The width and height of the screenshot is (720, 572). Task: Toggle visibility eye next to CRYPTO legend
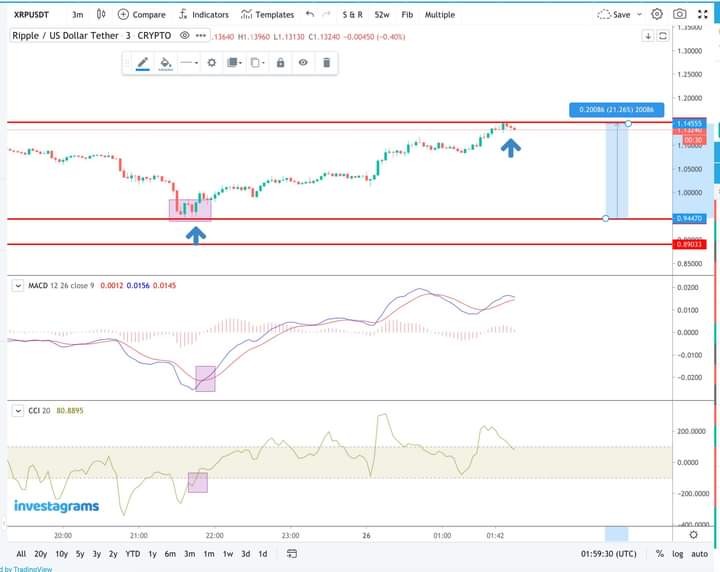pyautogui.click(x=185, y=35)
